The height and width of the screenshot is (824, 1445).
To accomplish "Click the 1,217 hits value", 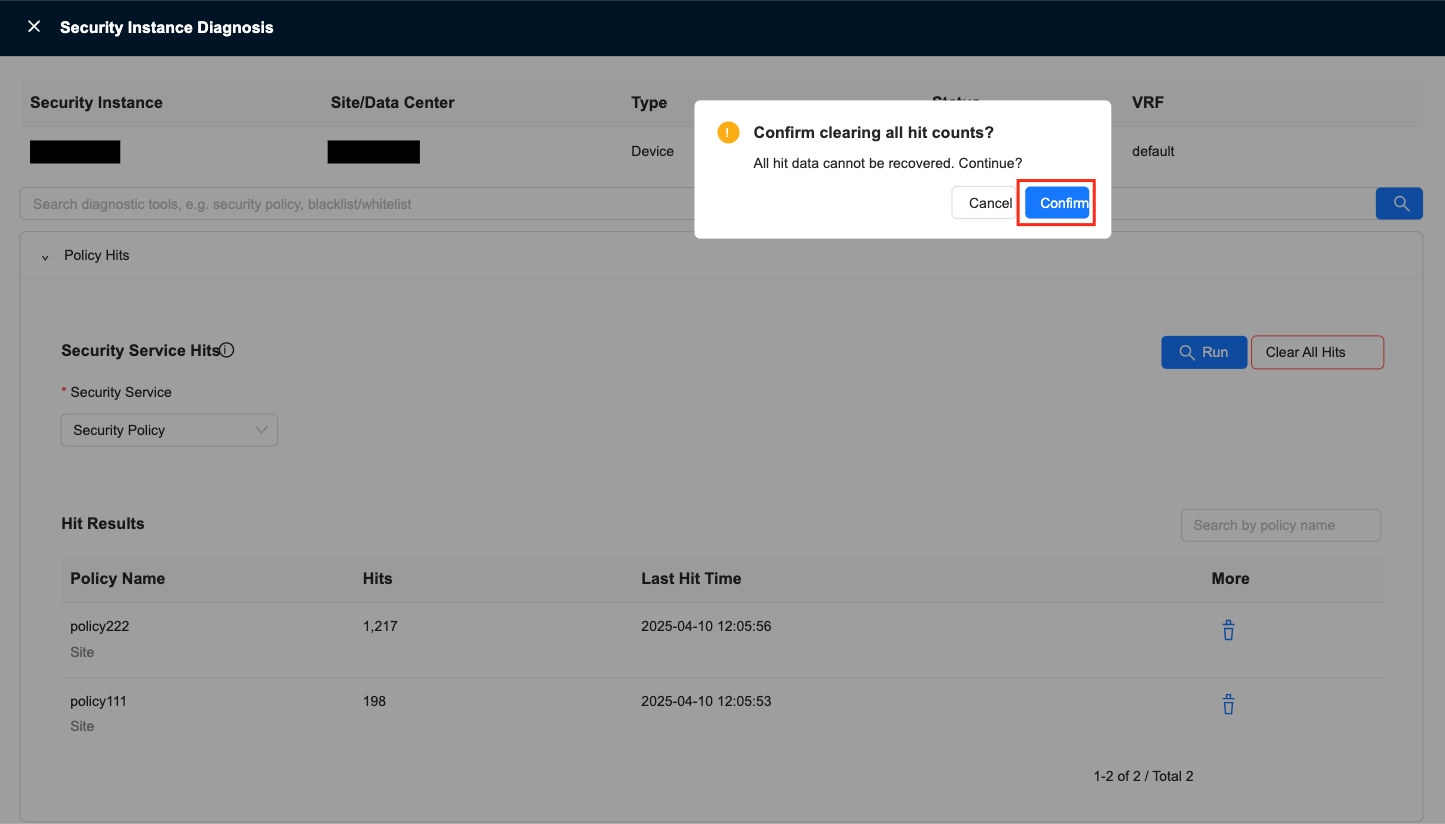I will coord(380,627).
